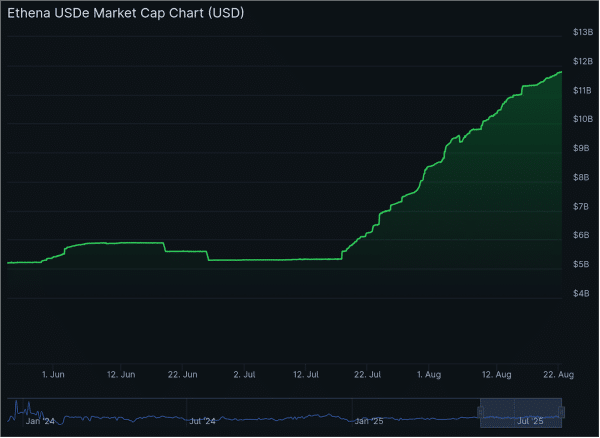Viewport: 600px width, 438px height.
Task: Click the 22. Jul x-axis date label
Action: [x=368, y=374]
